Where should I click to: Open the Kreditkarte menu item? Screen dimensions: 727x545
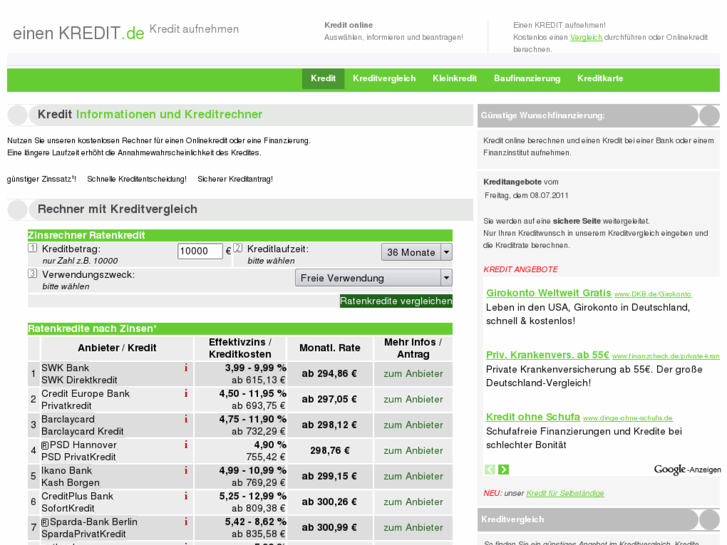point(600,78)
